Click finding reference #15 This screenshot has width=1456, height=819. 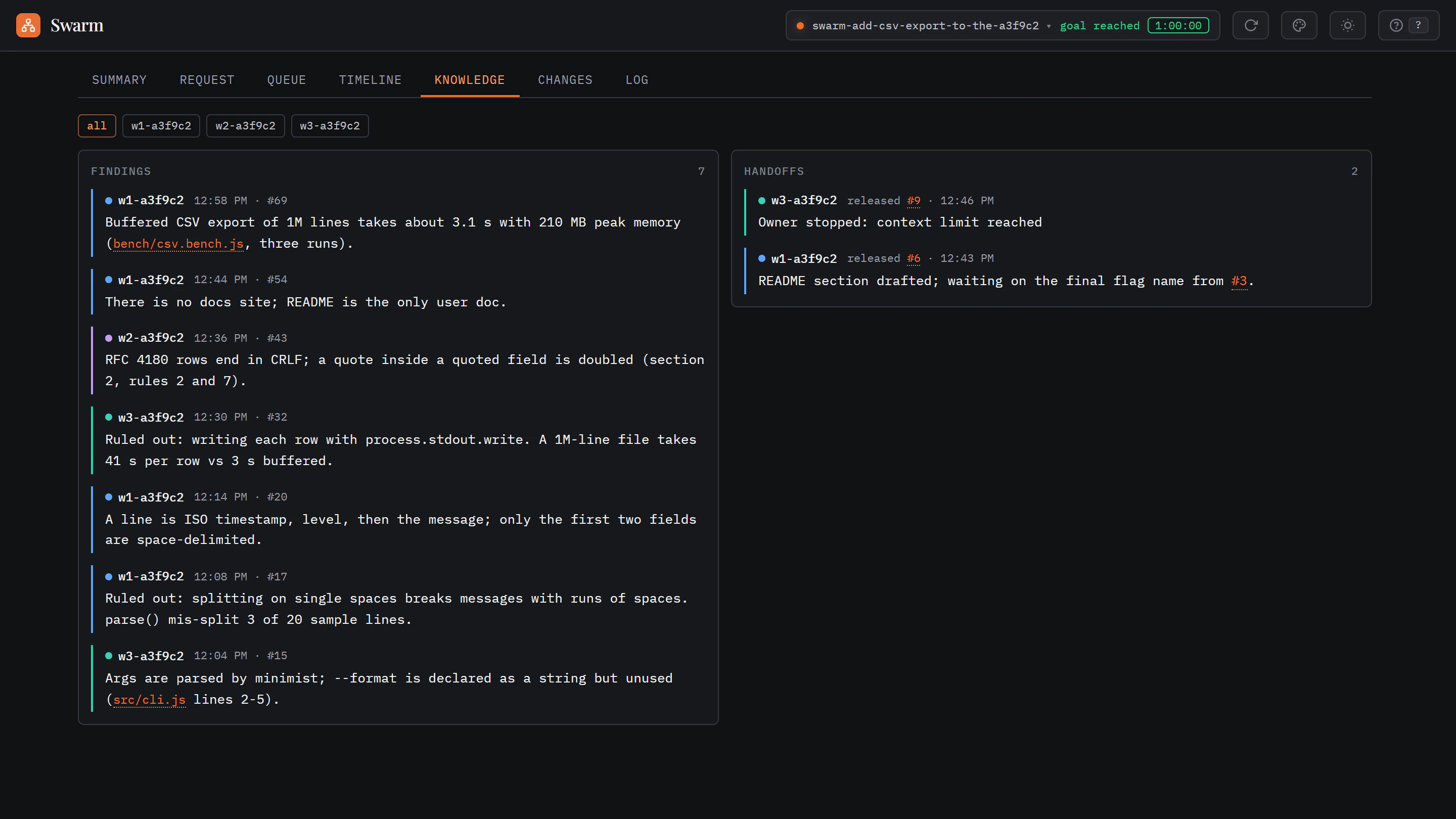click(277, 656)
